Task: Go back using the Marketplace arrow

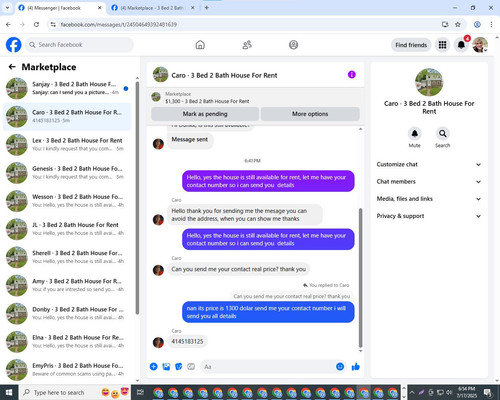Action: pos(12,67)
